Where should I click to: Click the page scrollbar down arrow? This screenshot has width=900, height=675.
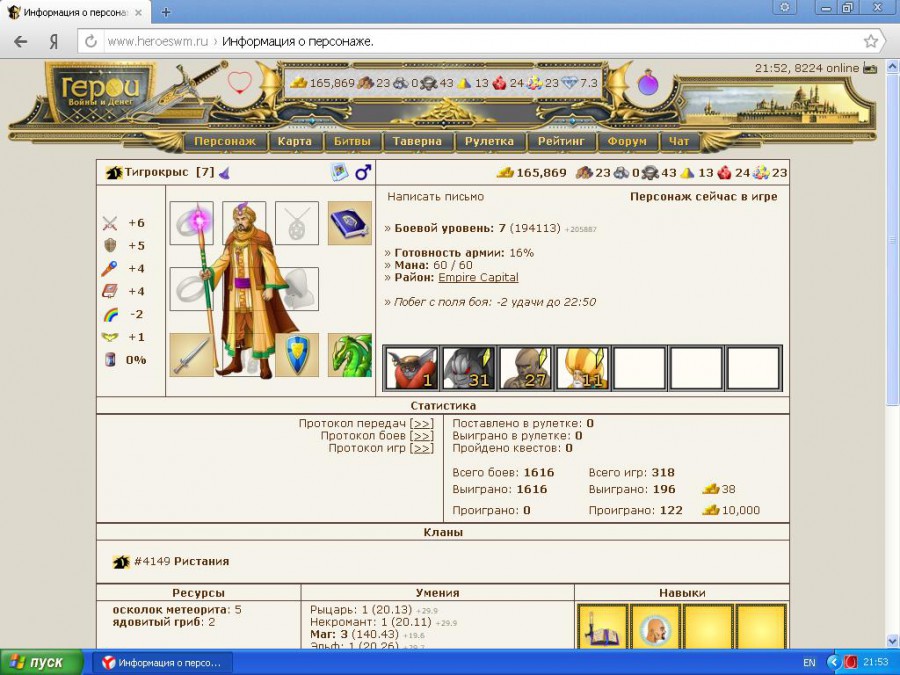tap(893, 641)
